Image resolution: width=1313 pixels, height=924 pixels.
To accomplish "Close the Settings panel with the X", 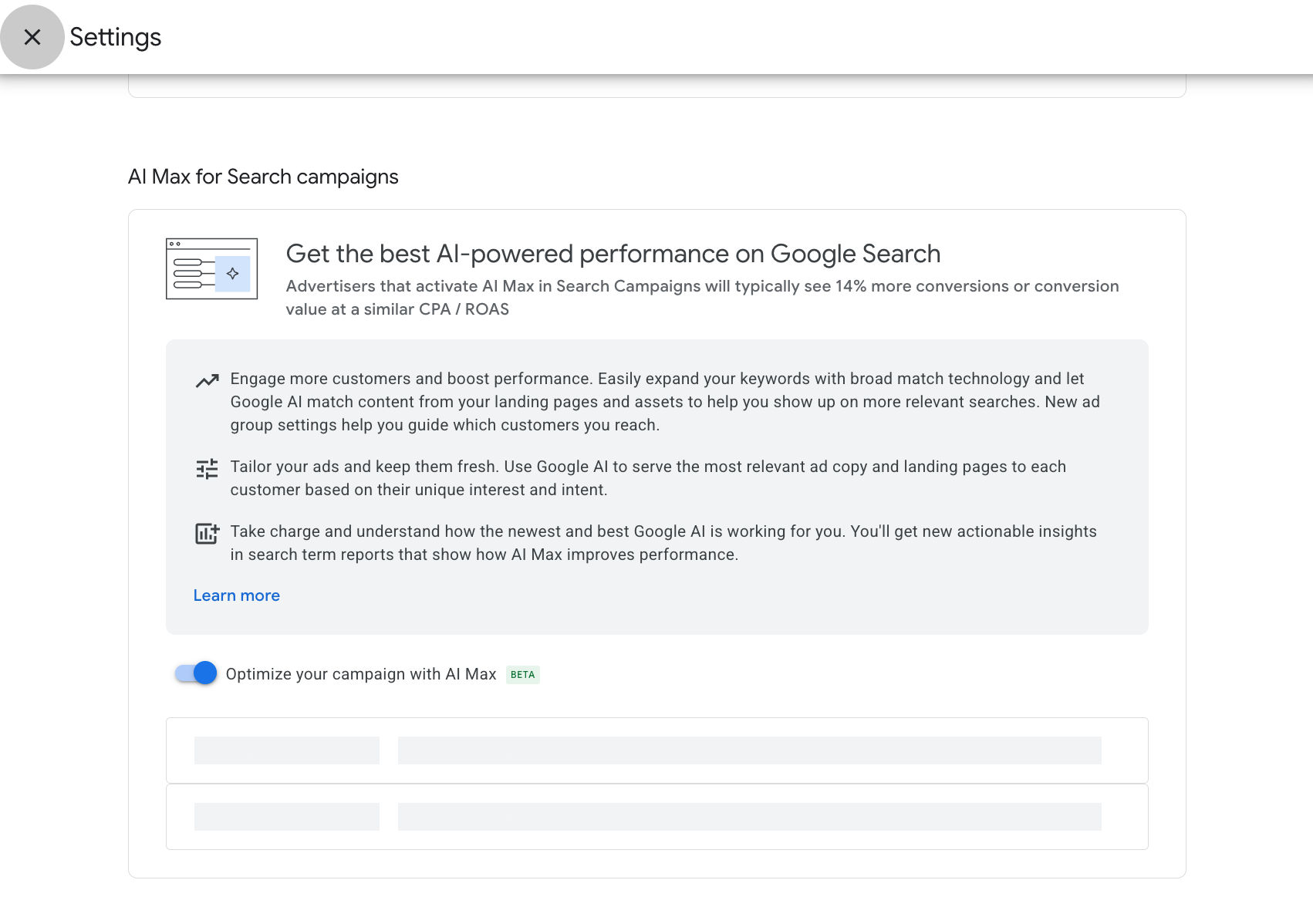I will click(32, 37).
